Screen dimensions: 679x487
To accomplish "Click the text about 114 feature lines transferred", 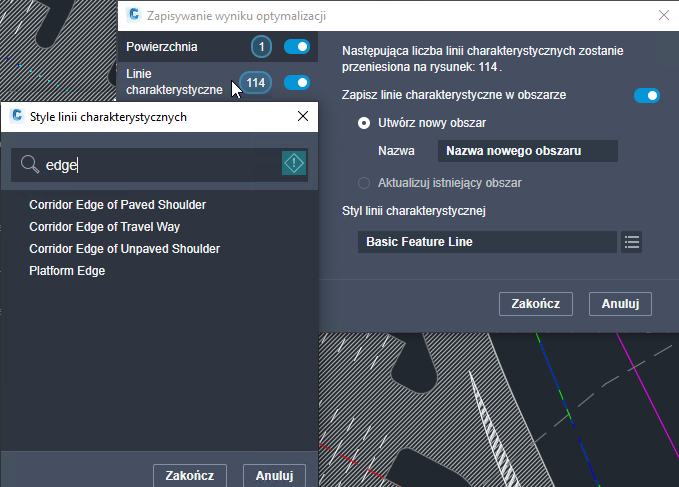I will 482,59.
